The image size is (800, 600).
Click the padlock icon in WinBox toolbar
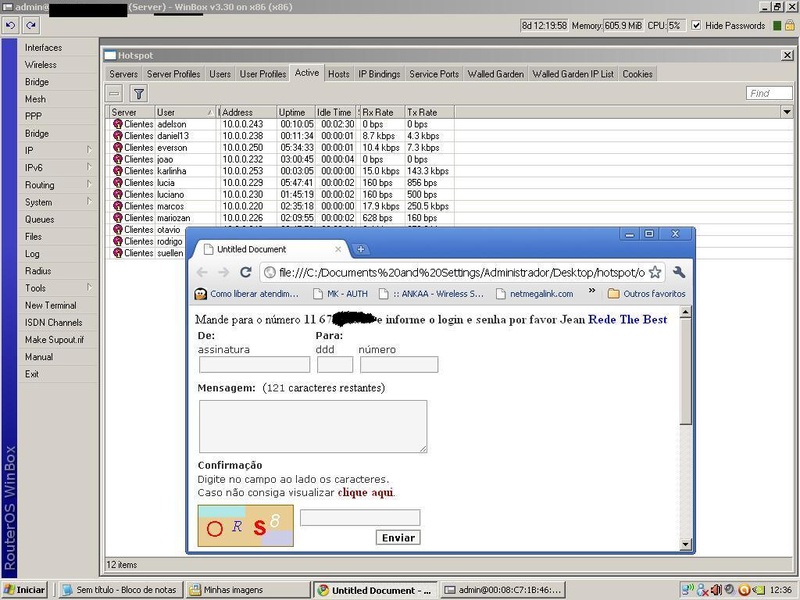pyautogui.click(x=789, y=26)
